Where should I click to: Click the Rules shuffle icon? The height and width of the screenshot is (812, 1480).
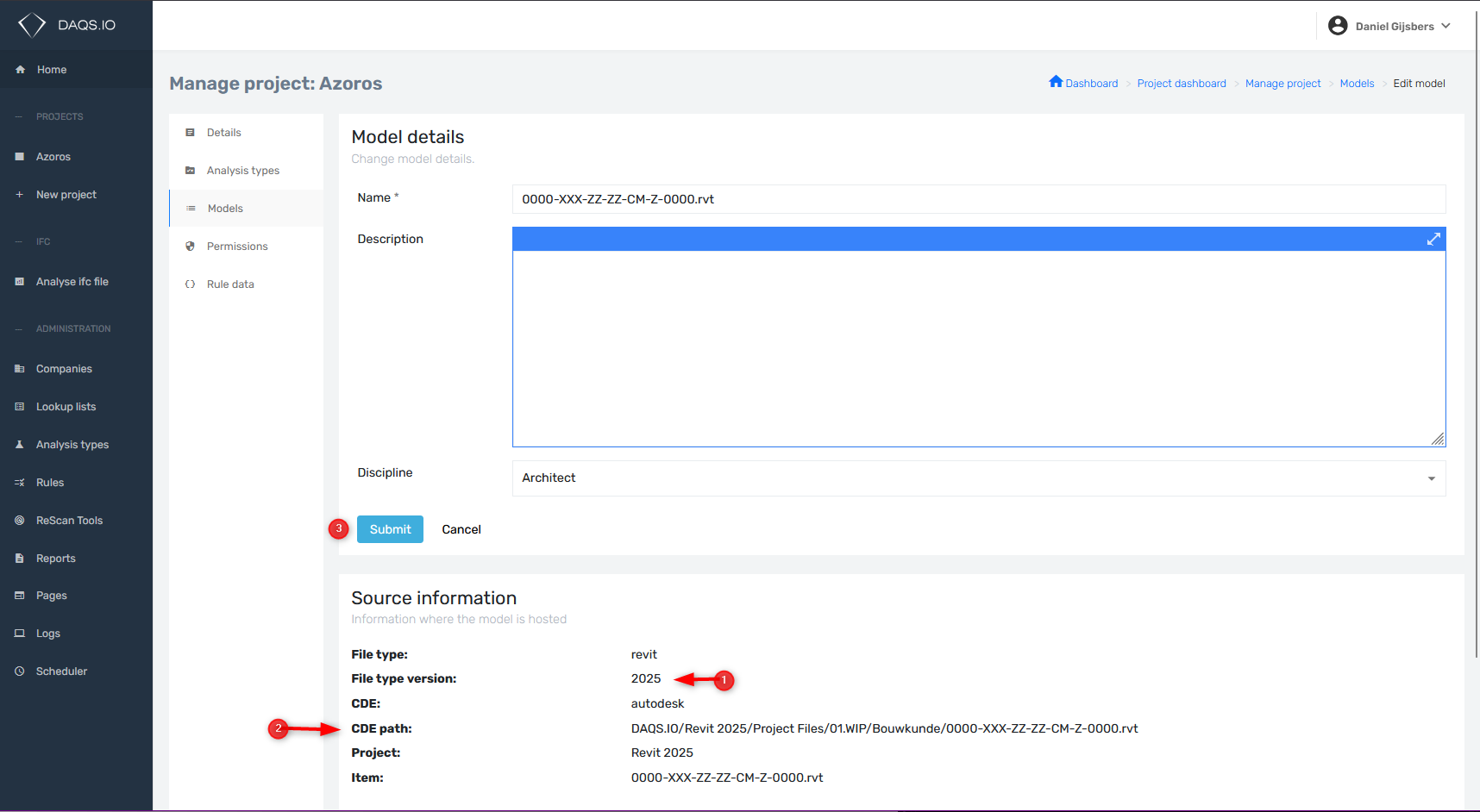pyautogui.click(x=19, y=483)
